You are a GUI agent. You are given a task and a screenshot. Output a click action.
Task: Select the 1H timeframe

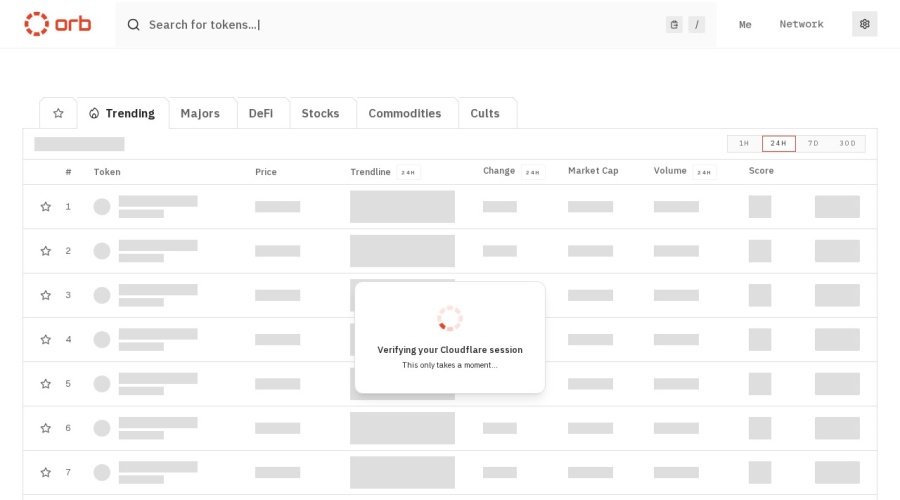(x=744, y=144)
